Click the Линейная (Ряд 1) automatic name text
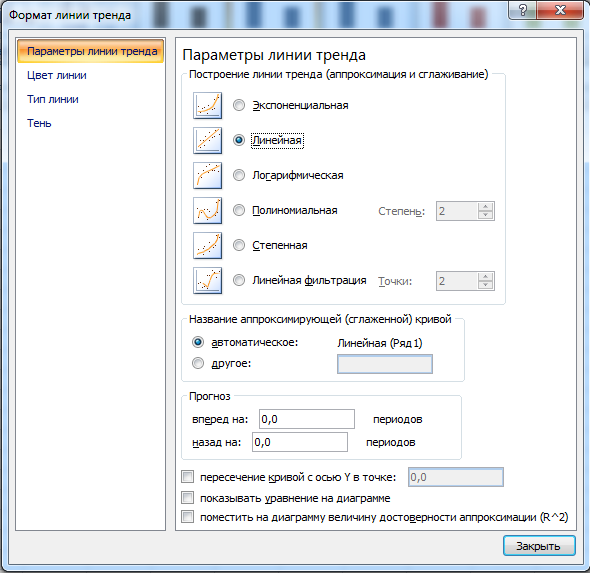The width and height of the screenshot is (590, 573). 380,343
